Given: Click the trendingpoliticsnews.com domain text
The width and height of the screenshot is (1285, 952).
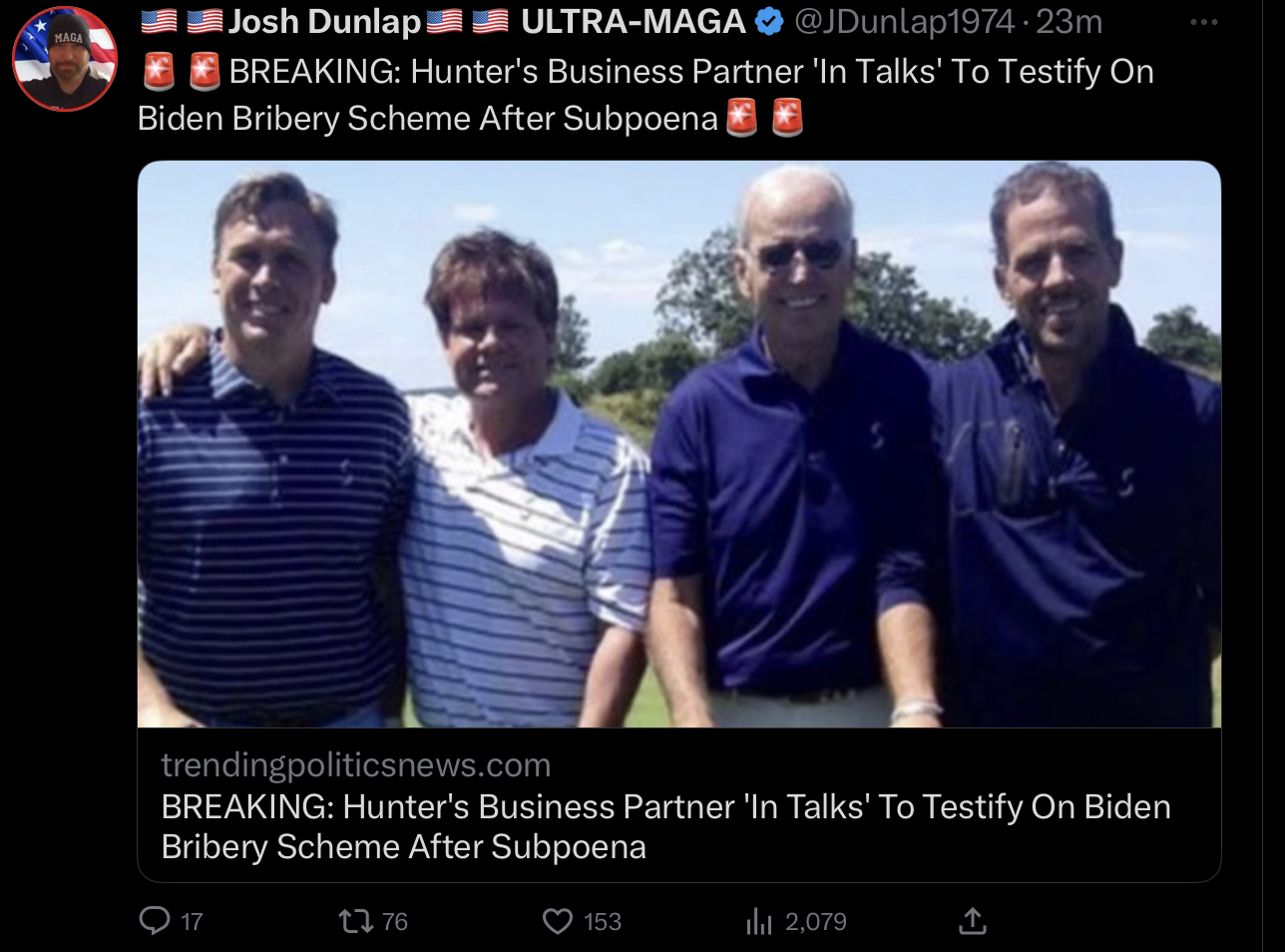Looking at the screenshot, I should [356, 765].
